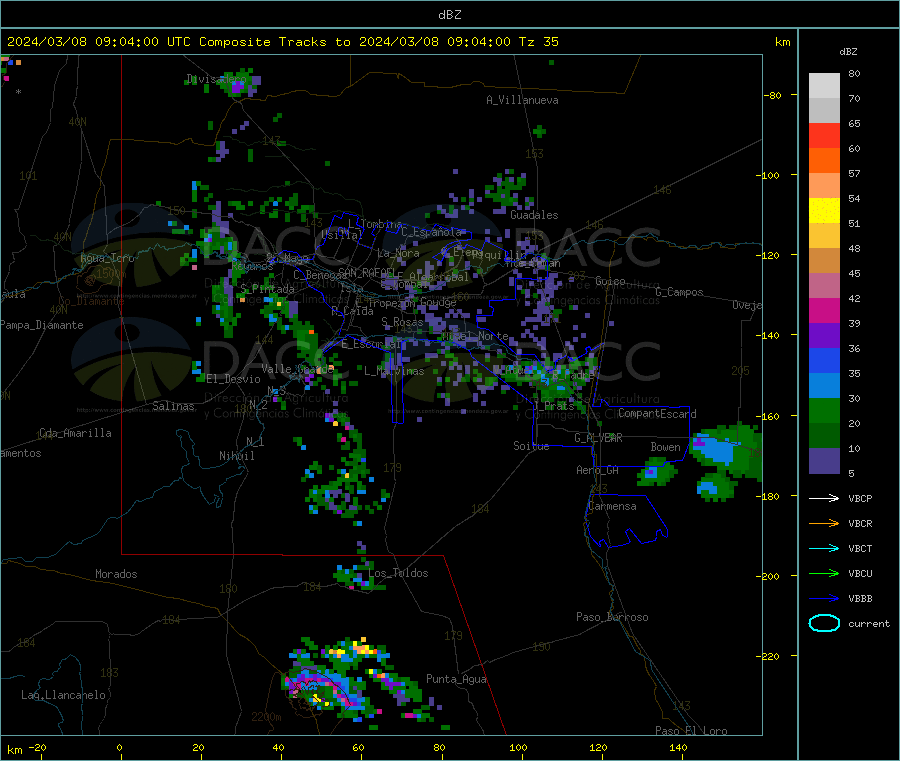Select the green 20-30 dBZ color swatch

[x=824, y=410]
